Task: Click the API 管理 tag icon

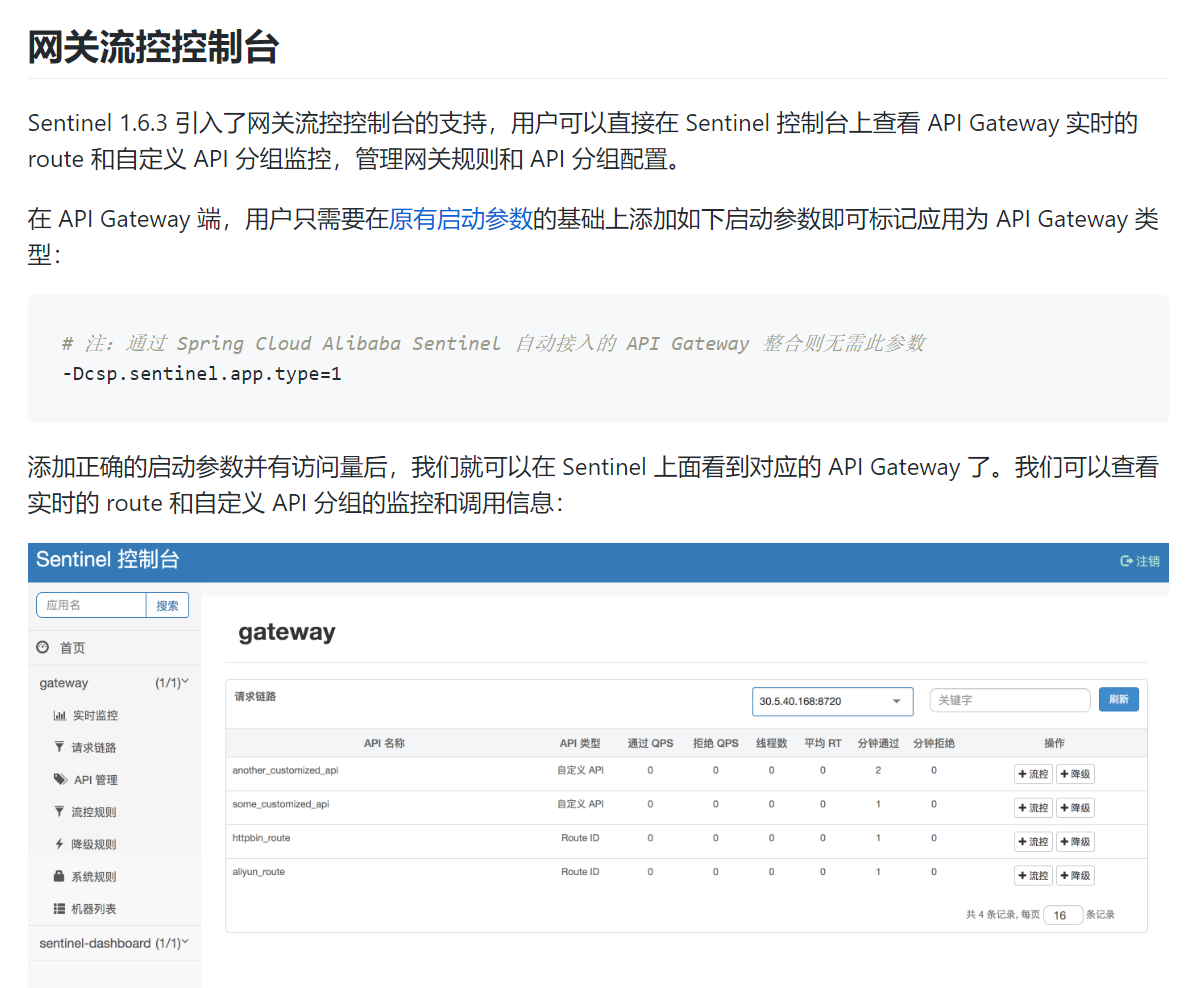Action: click(58, 779)
